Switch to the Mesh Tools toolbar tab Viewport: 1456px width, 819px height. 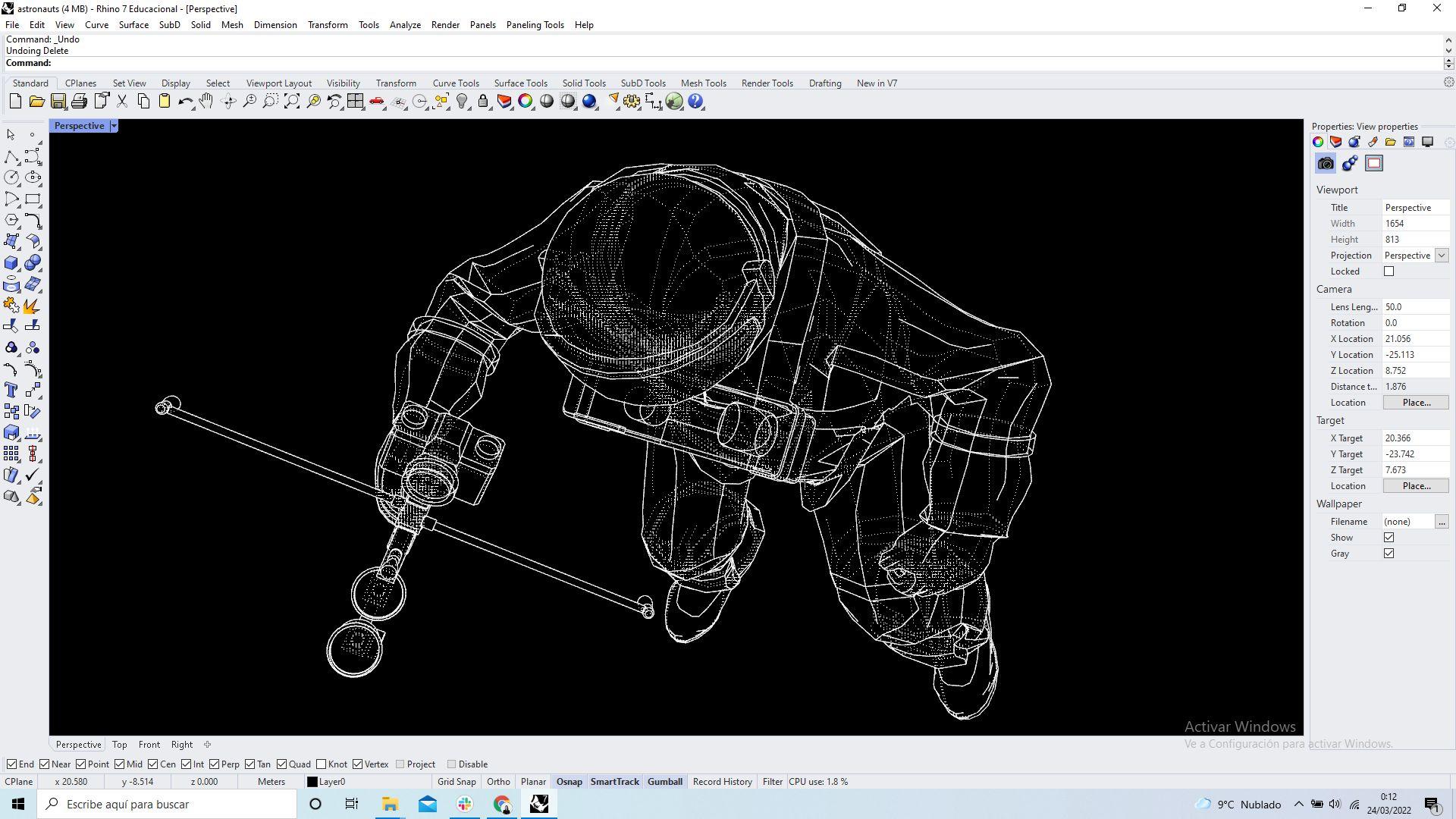pos(703,83)
